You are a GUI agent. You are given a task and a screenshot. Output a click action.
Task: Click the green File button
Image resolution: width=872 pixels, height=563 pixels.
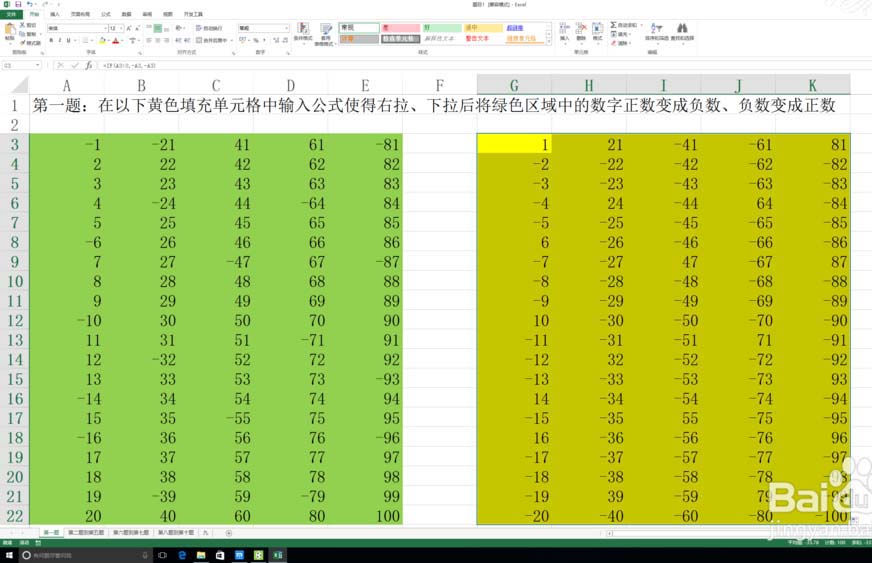pos(11,15)
